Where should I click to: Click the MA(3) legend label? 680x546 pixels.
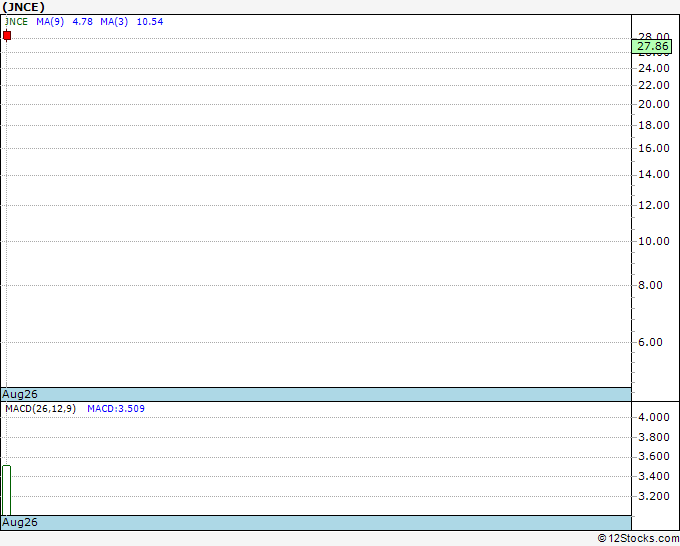114,22
